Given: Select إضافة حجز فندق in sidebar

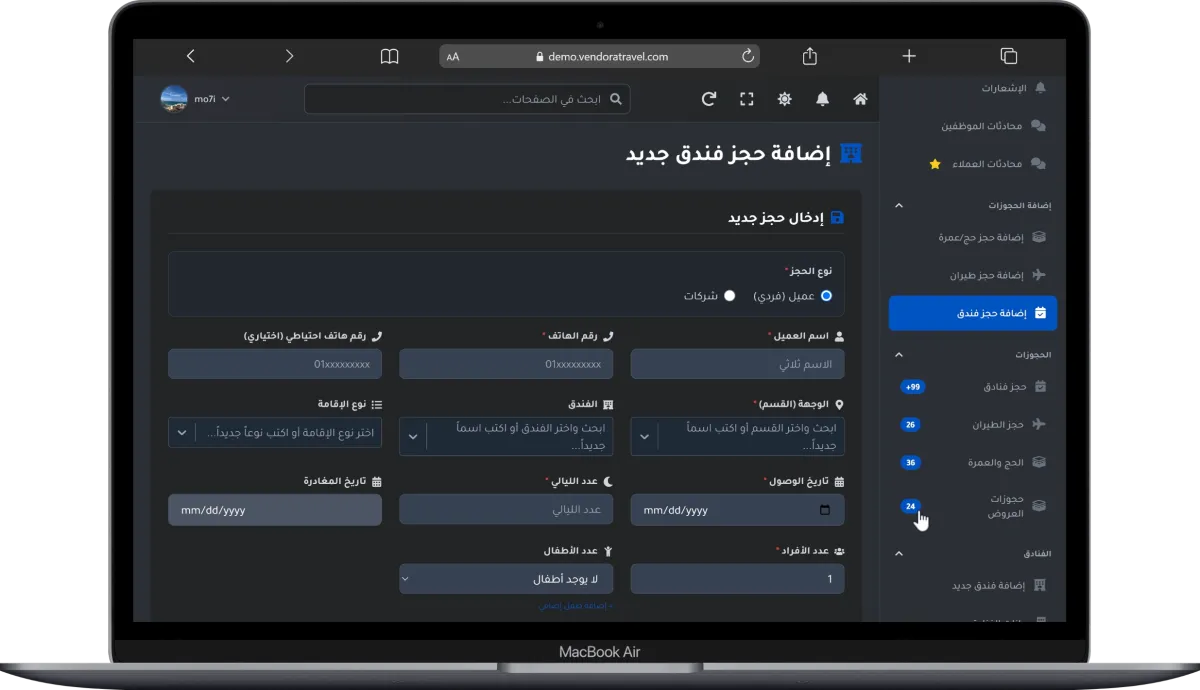Looking at the screenshot, I should pos(973,313).
